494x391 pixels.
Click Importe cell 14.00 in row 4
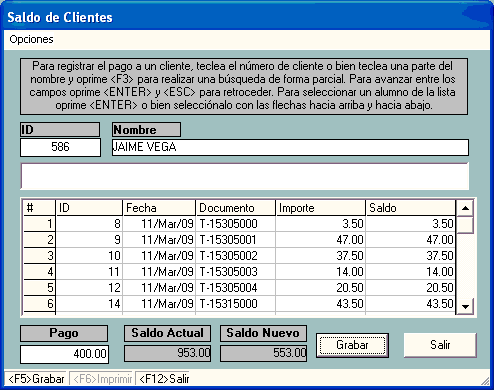321,272
